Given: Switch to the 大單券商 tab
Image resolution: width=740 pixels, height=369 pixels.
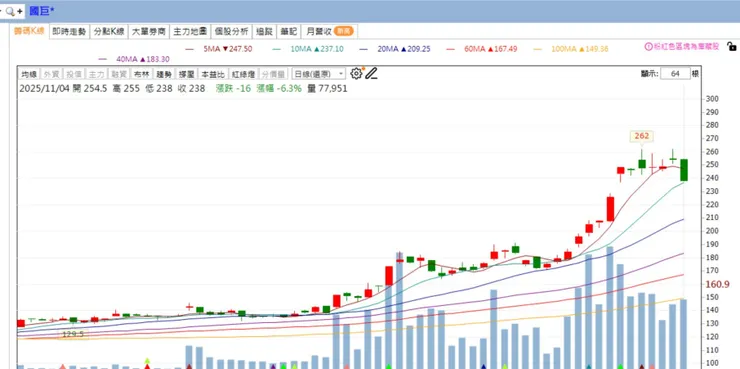Looking at the screenshot, I should (x=149, y=32).
